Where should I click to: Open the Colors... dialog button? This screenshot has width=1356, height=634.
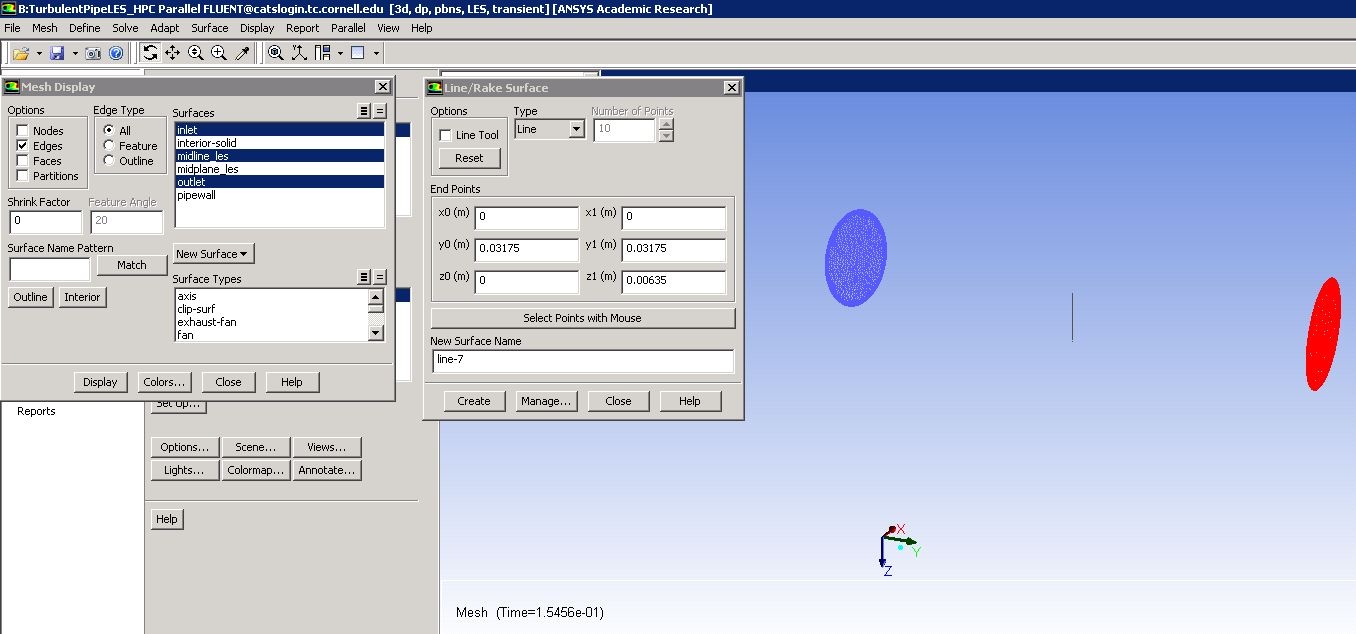pyautogui.click(x=164, y=382)
